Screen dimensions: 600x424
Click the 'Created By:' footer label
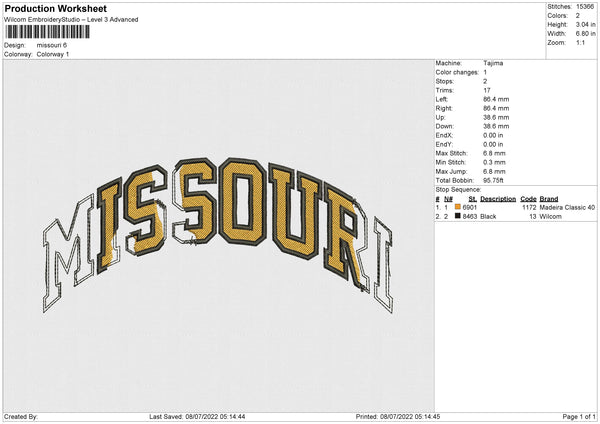click(x=21, y=417)
